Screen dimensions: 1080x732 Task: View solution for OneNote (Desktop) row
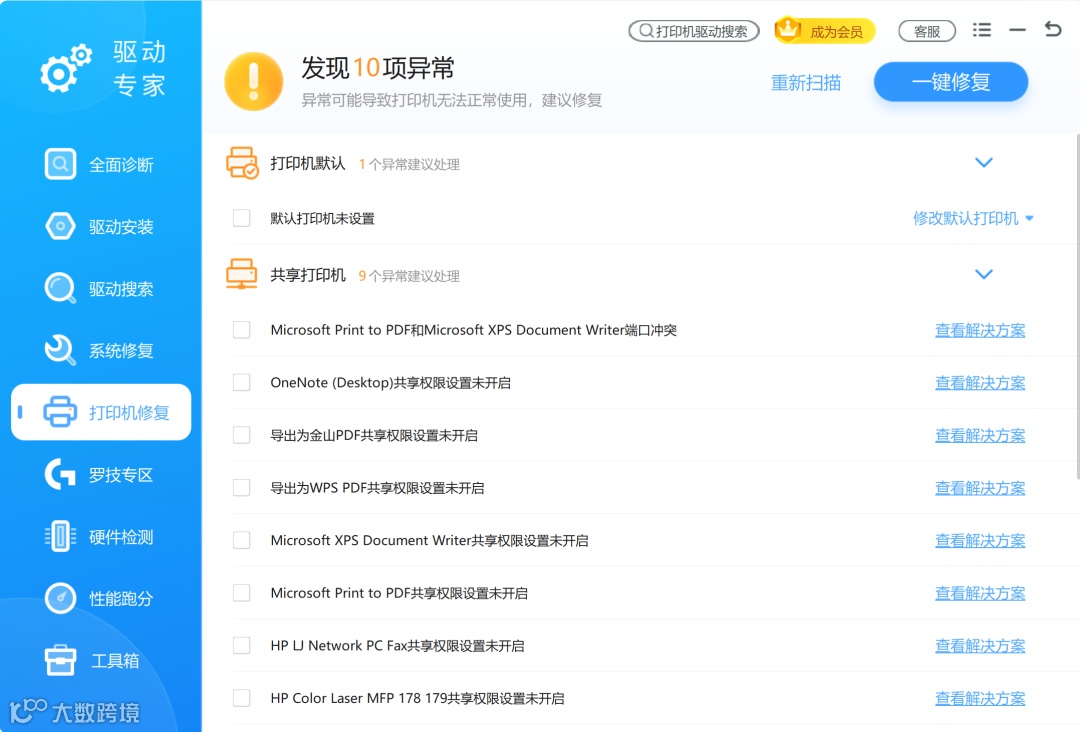coord(979,382)
